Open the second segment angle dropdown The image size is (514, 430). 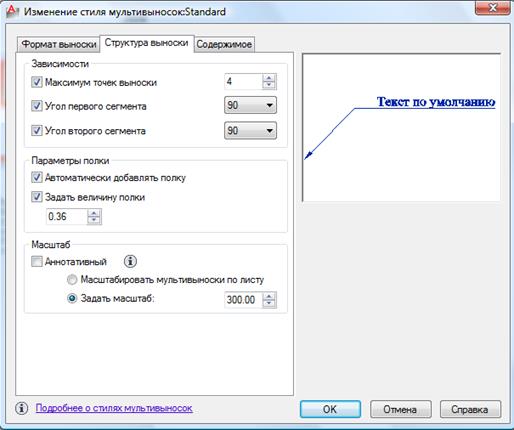pyautogui.click(x=250, y=130)
